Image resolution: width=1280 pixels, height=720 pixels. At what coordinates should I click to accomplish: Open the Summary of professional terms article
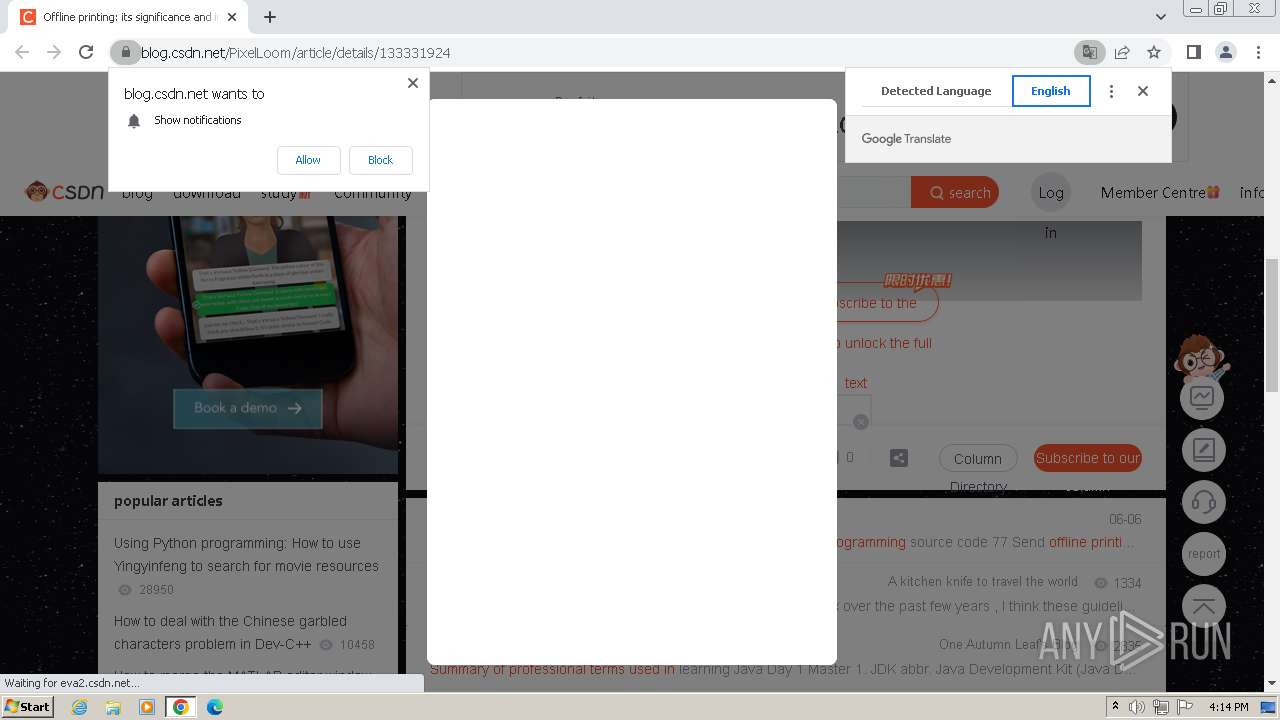click(x=782, y=669)
